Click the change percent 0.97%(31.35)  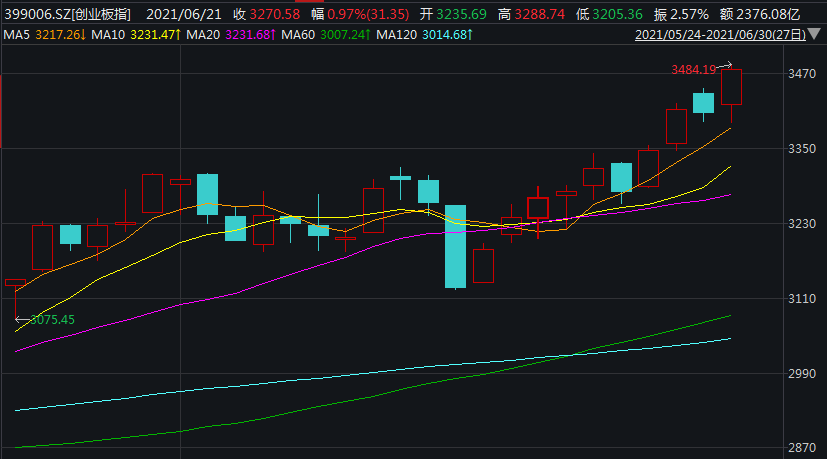pyautogui.click(x=368, y=14)
